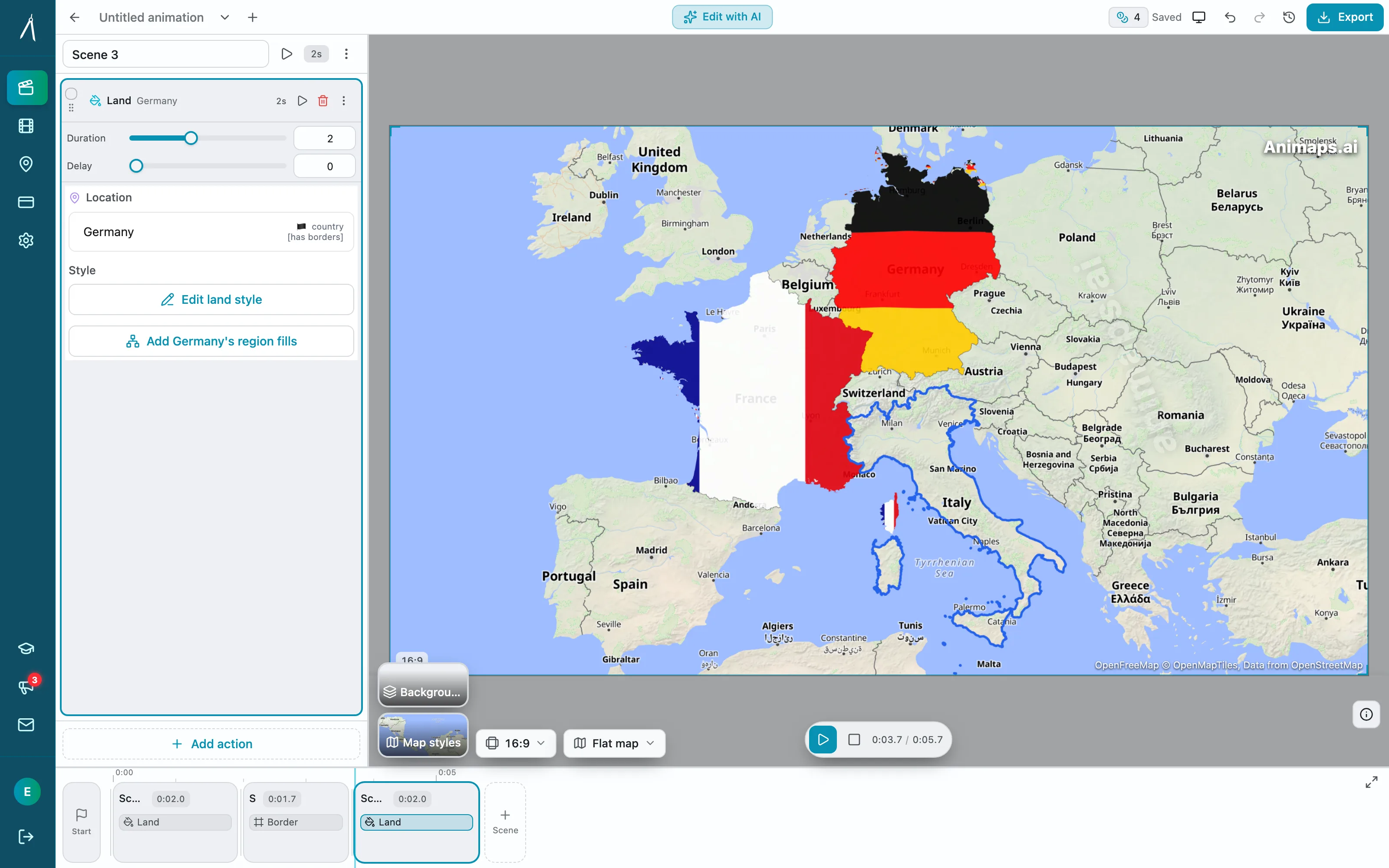Screen dimensions: 1389x868
Task: Open the 16:9 aspect ratio dropdown
Action: tap(515, 743)
